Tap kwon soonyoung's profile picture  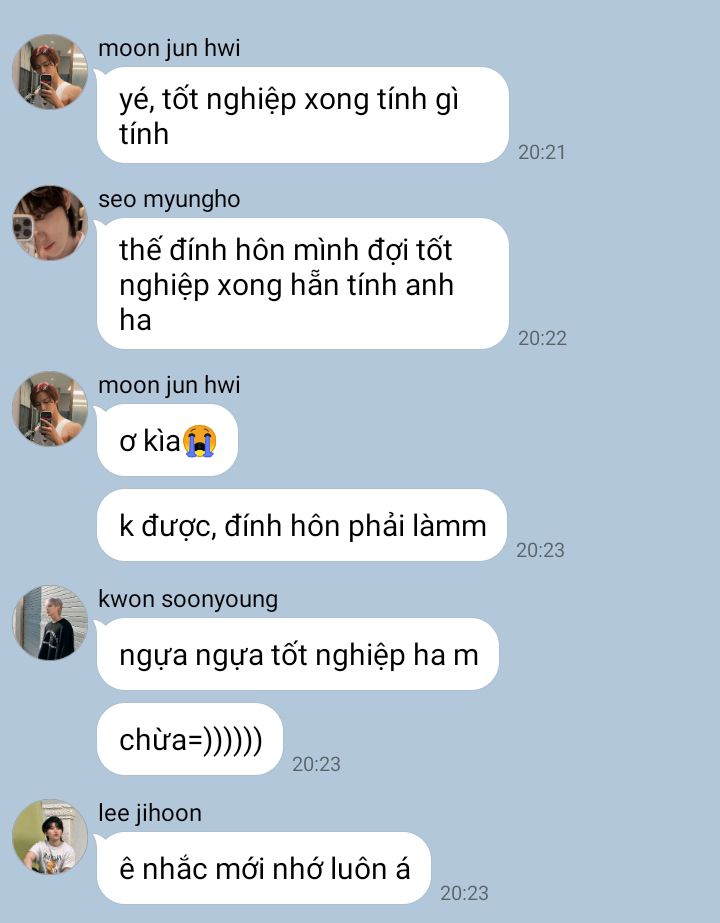click(x=50, y=622)
